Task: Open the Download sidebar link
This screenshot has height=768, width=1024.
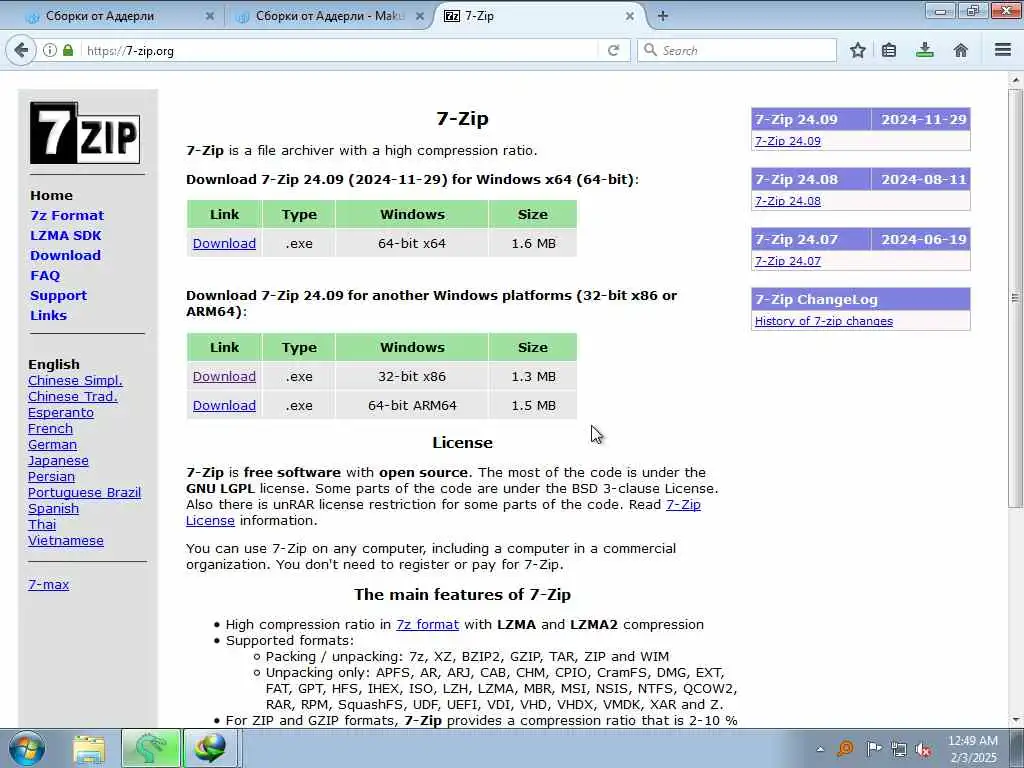Action: (x=65, y=255)
